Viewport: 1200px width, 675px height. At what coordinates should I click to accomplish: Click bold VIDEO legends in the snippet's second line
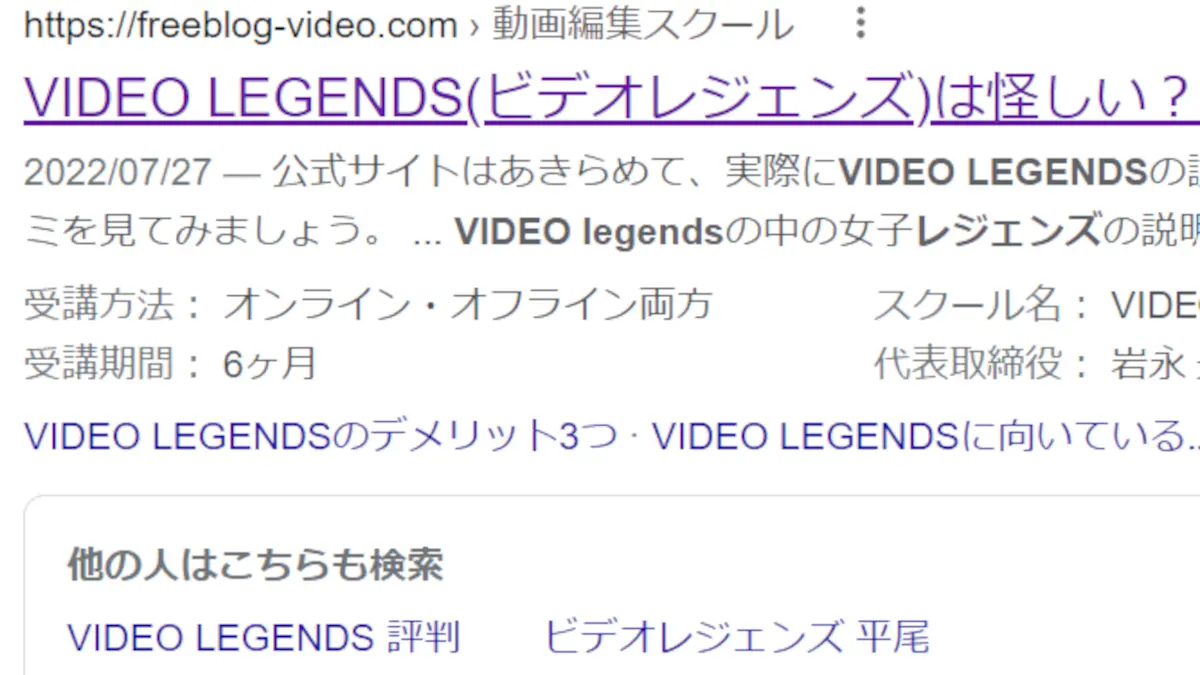[589, 233]
